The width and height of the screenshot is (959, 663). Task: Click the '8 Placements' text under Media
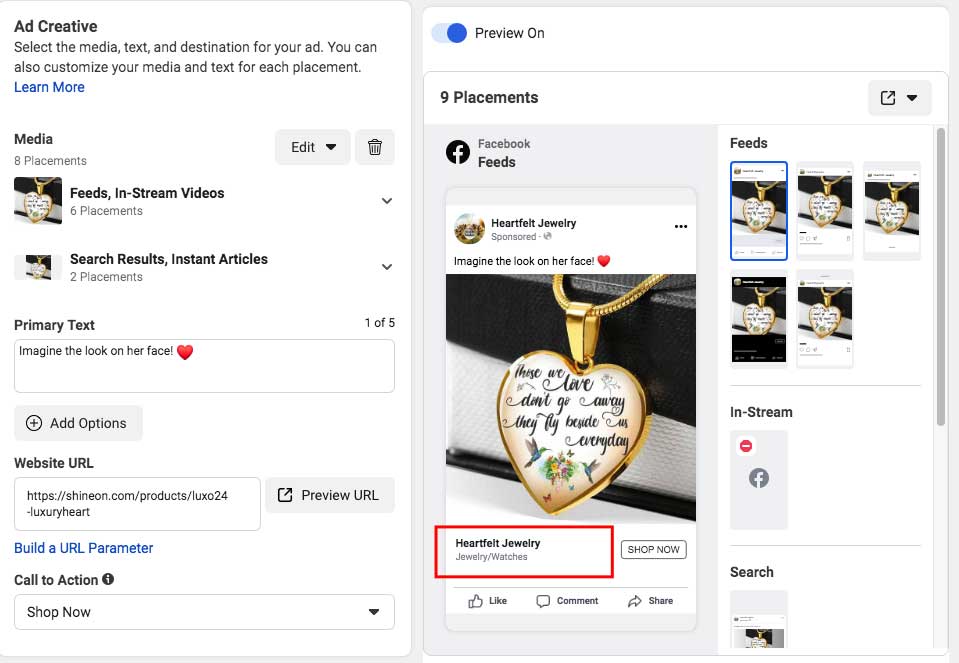[x=50, y=161]
